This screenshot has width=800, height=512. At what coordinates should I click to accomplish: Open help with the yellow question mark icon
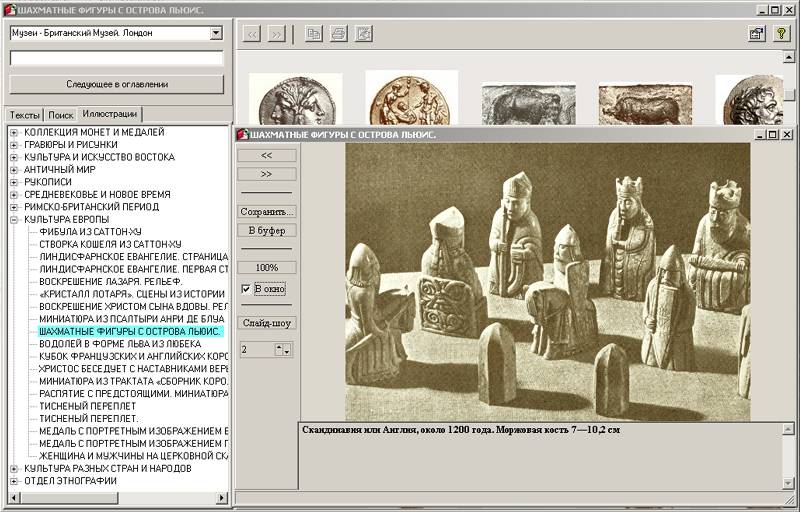point(782,34)
